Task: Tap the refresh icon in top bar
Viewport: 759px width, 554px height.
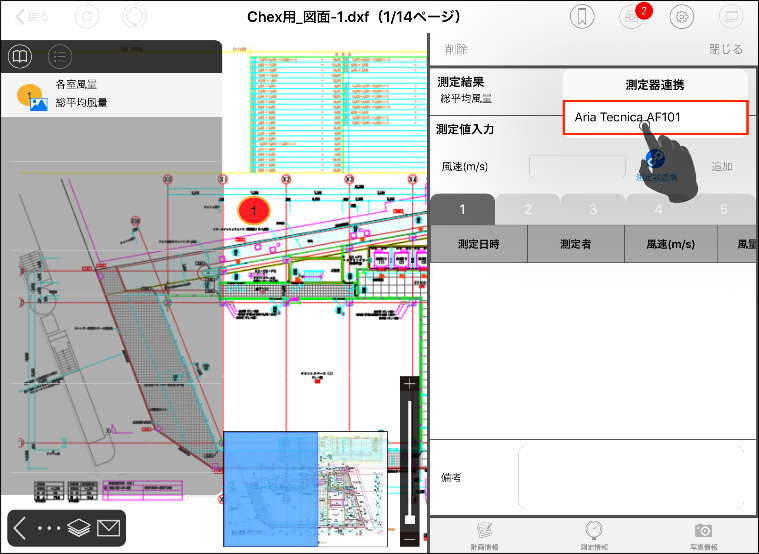Action: (87, 17)
